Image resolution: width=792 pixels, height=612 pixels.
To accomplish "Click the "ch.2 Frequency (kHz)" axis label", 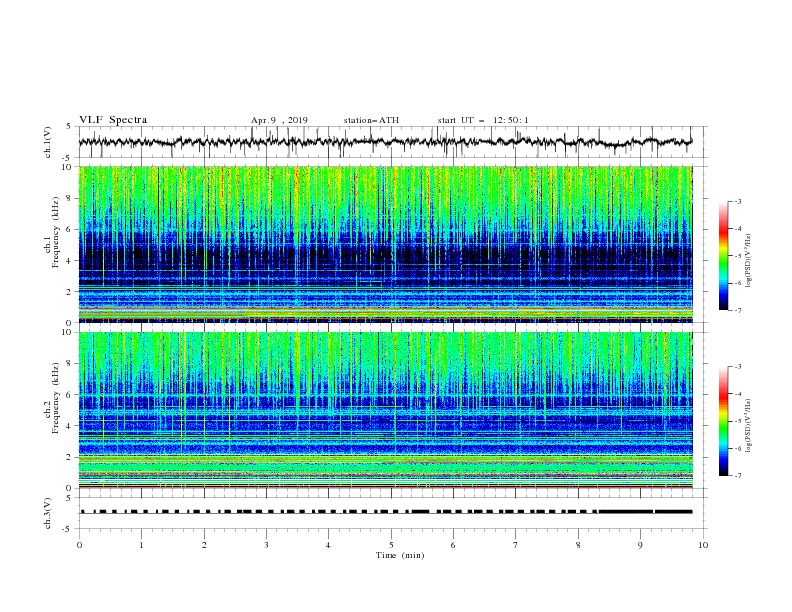I will tap(51, 398).
